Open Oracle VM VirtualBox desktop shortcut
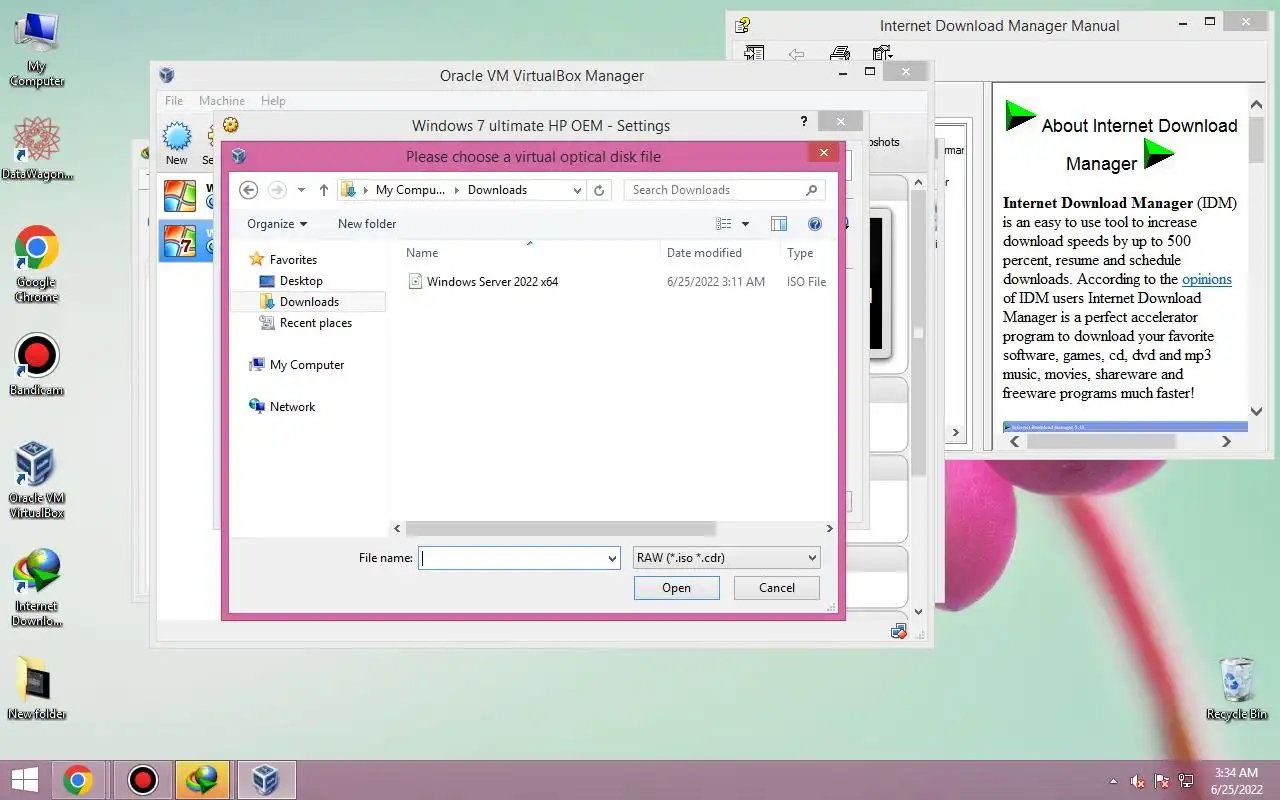This screenshot has height=800, width=1280. 37,480
